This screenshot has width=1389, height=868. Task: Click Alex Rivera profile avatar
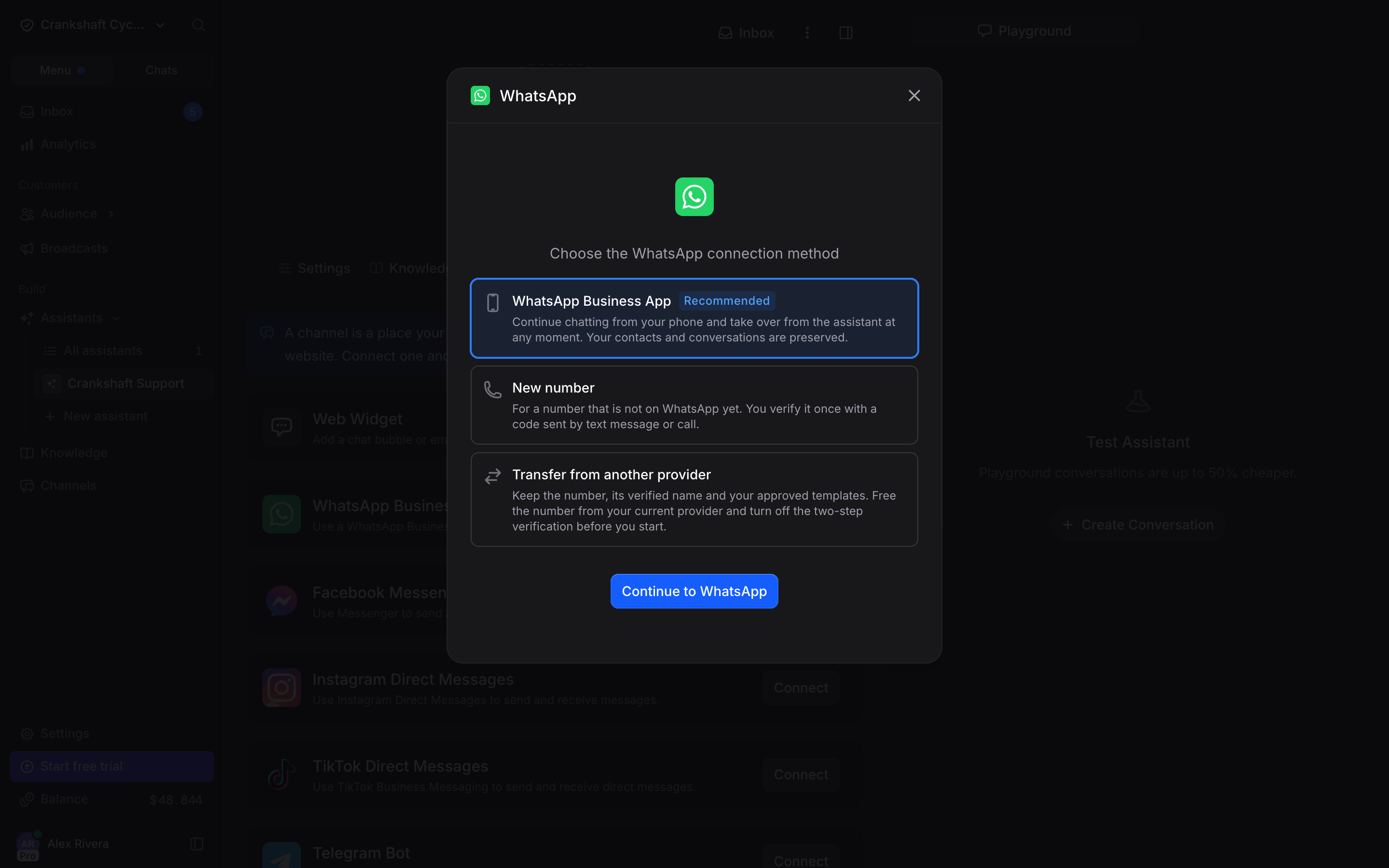coord(27,844)
